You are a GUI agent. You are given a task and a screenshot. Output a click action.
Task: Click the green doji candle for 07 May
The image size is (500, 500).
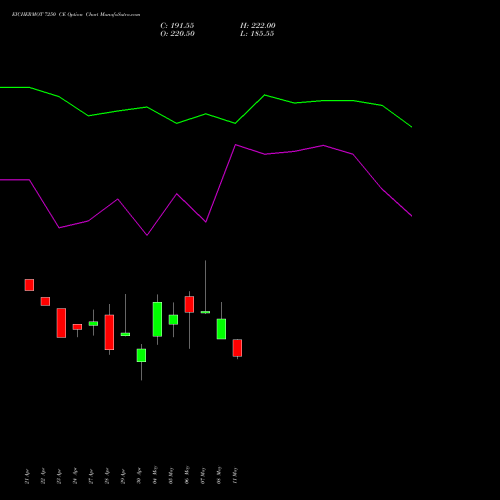point(205,312)
